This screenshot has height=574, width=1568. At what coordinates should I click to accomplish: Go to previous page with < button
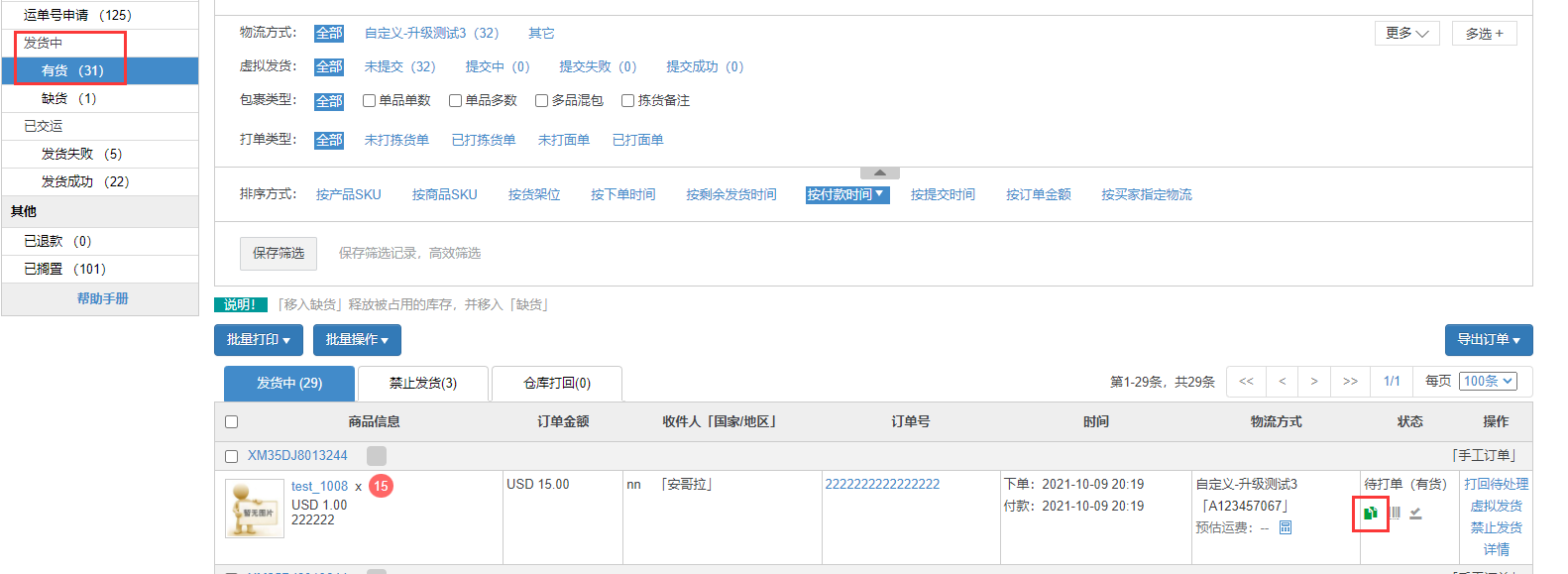click(x=1282, y=381)
